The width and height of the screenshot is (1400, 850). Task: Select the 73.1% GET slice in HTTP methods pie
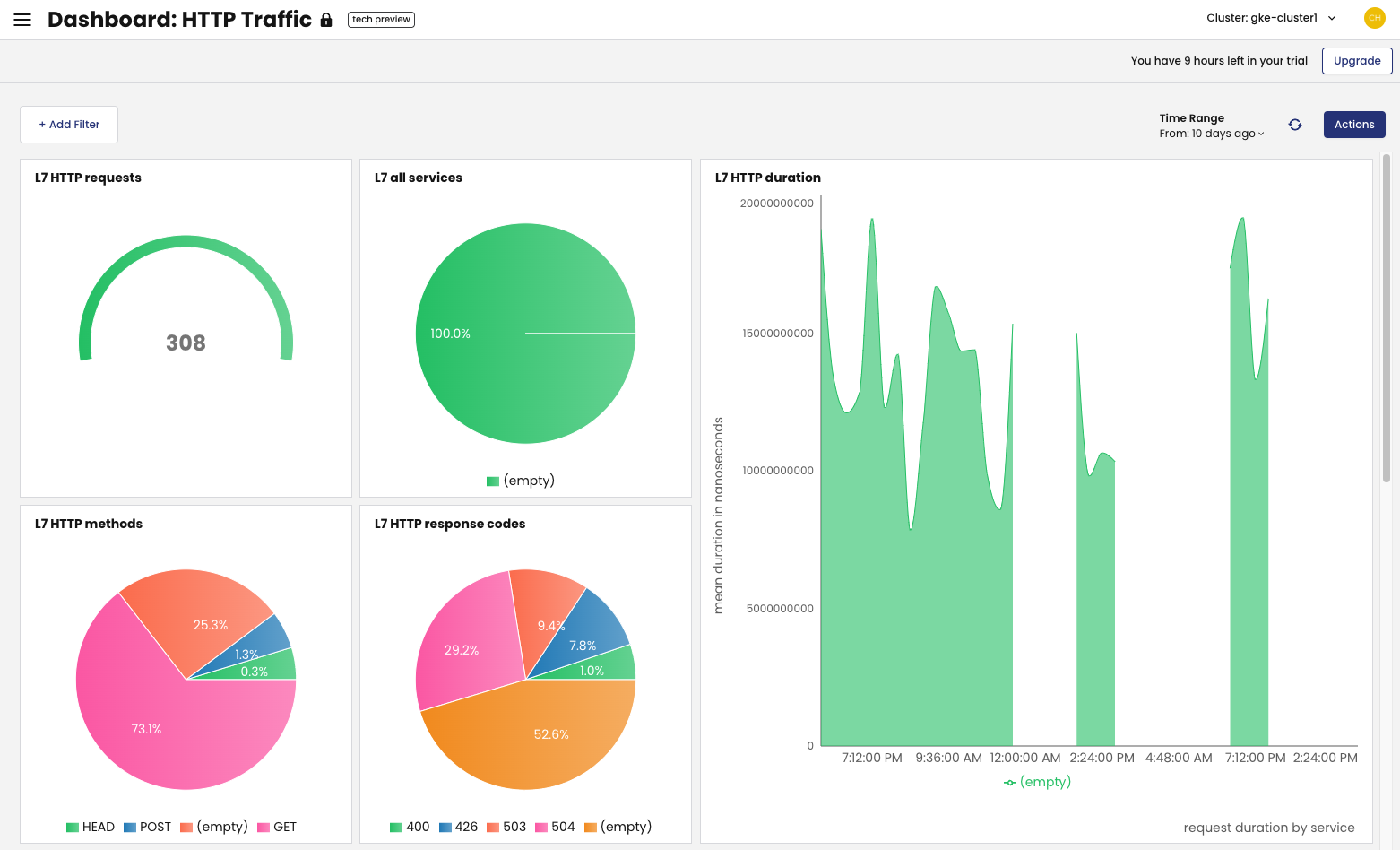(146, 729)
